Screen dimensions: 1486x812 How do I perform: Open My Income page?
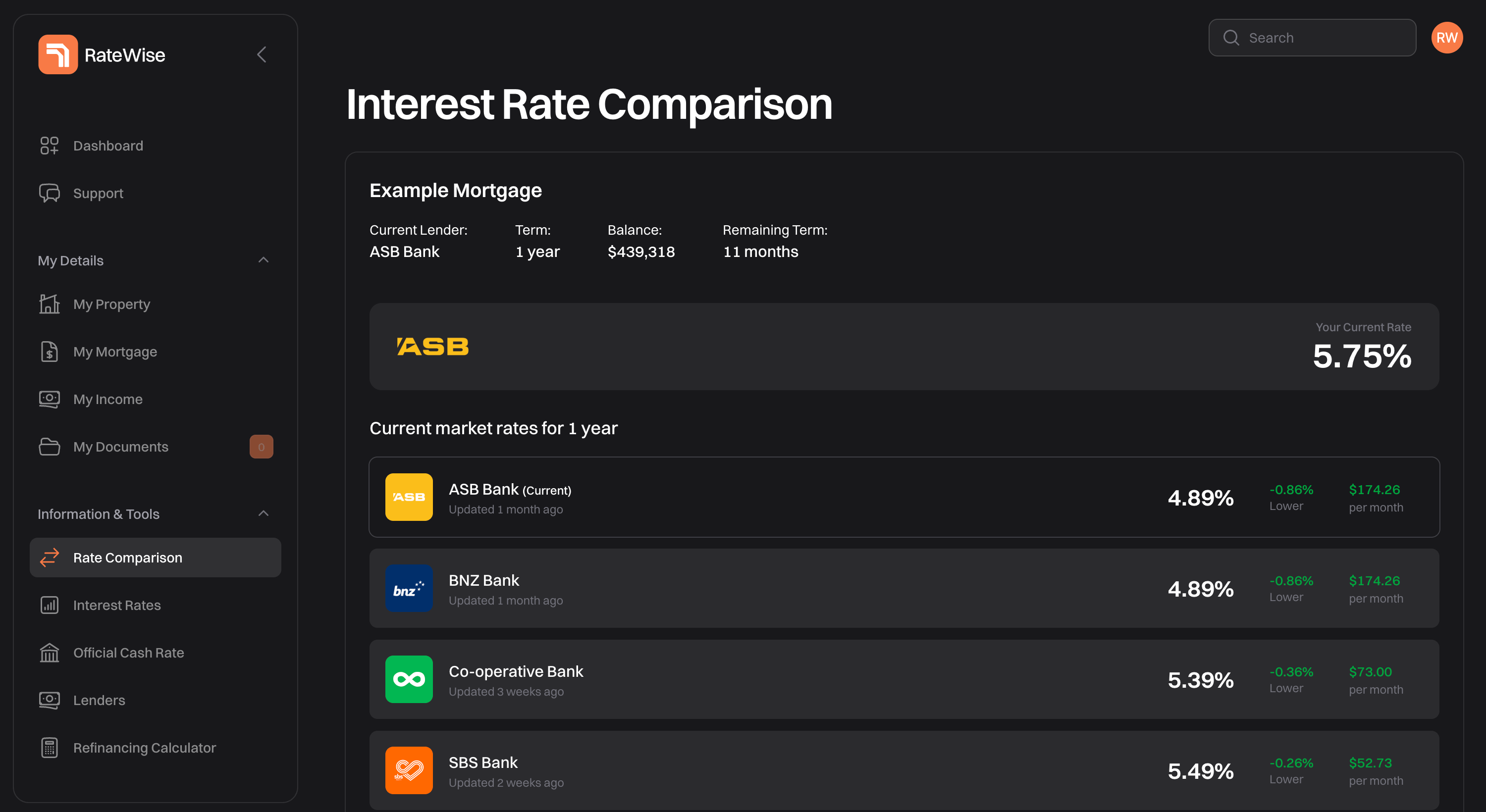click(155, 399)
